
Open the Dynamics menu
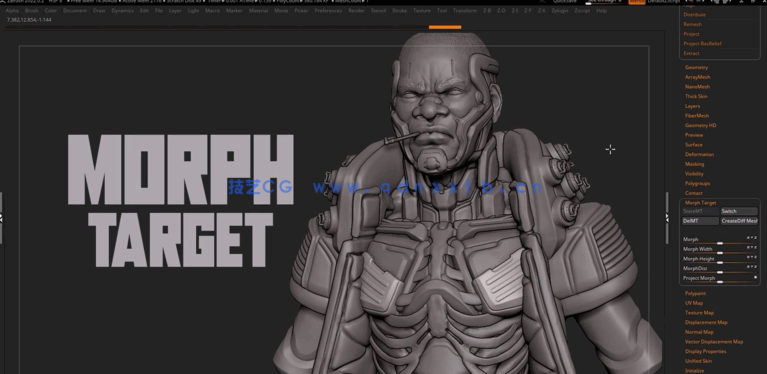point(122,10)
